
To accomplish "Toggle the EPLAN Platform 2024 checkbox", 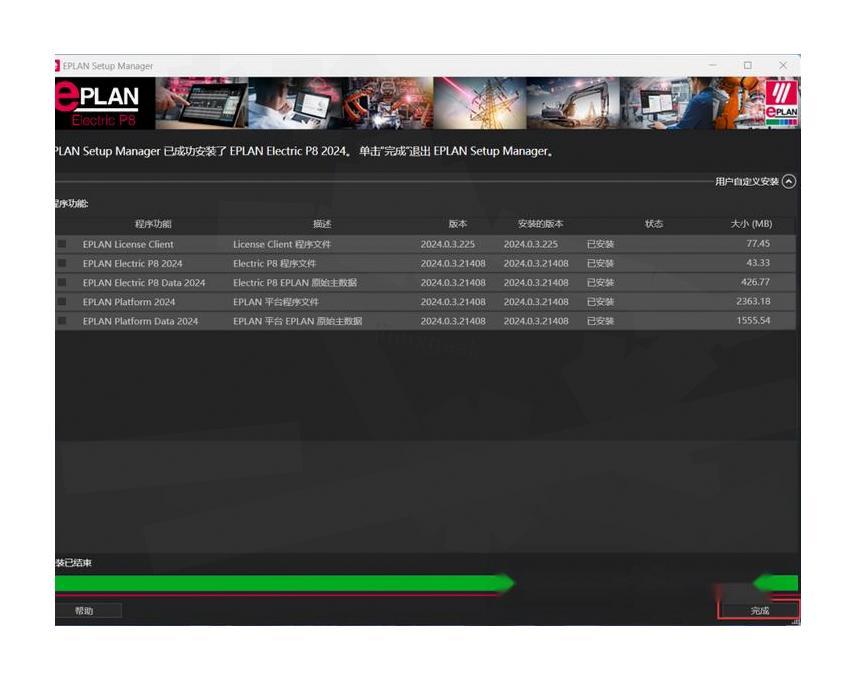I will (x=62, y=302).
